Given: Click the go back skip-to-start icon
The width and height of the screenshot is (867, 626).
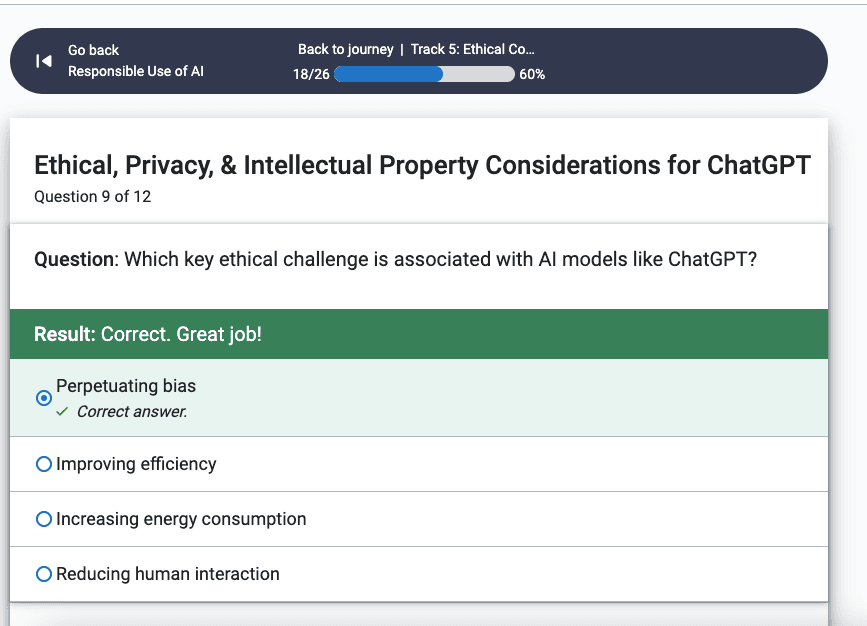Looking at the screenshot, I should [44, 61].
